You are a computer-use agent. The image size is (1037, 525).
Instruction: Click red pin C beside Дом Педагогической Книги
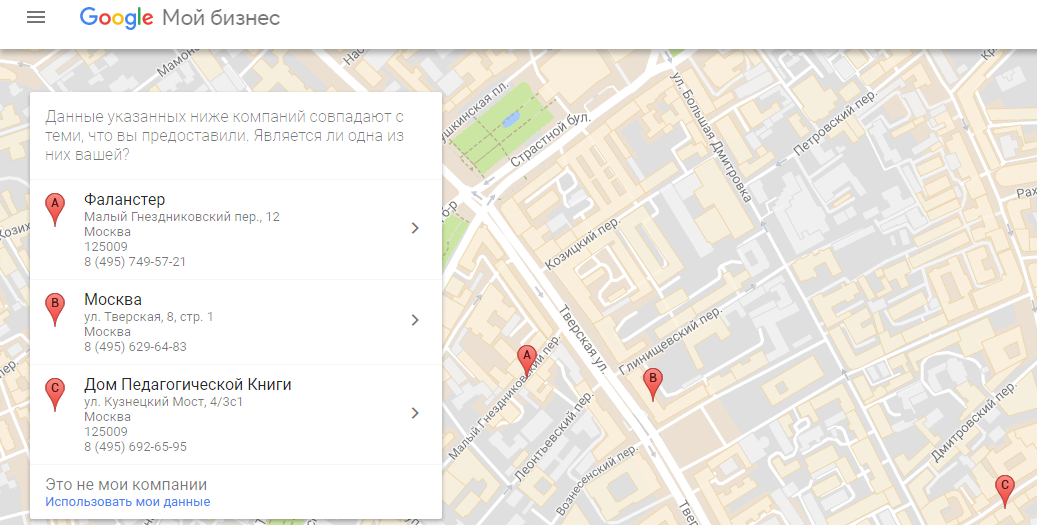click(55, 395)
